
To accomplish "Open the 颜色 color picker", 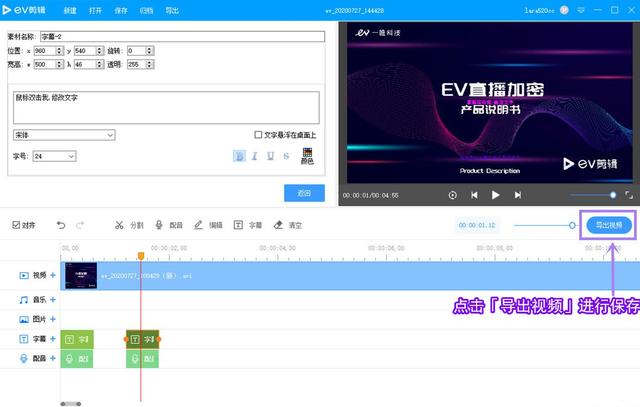I will tap(307, 156).
